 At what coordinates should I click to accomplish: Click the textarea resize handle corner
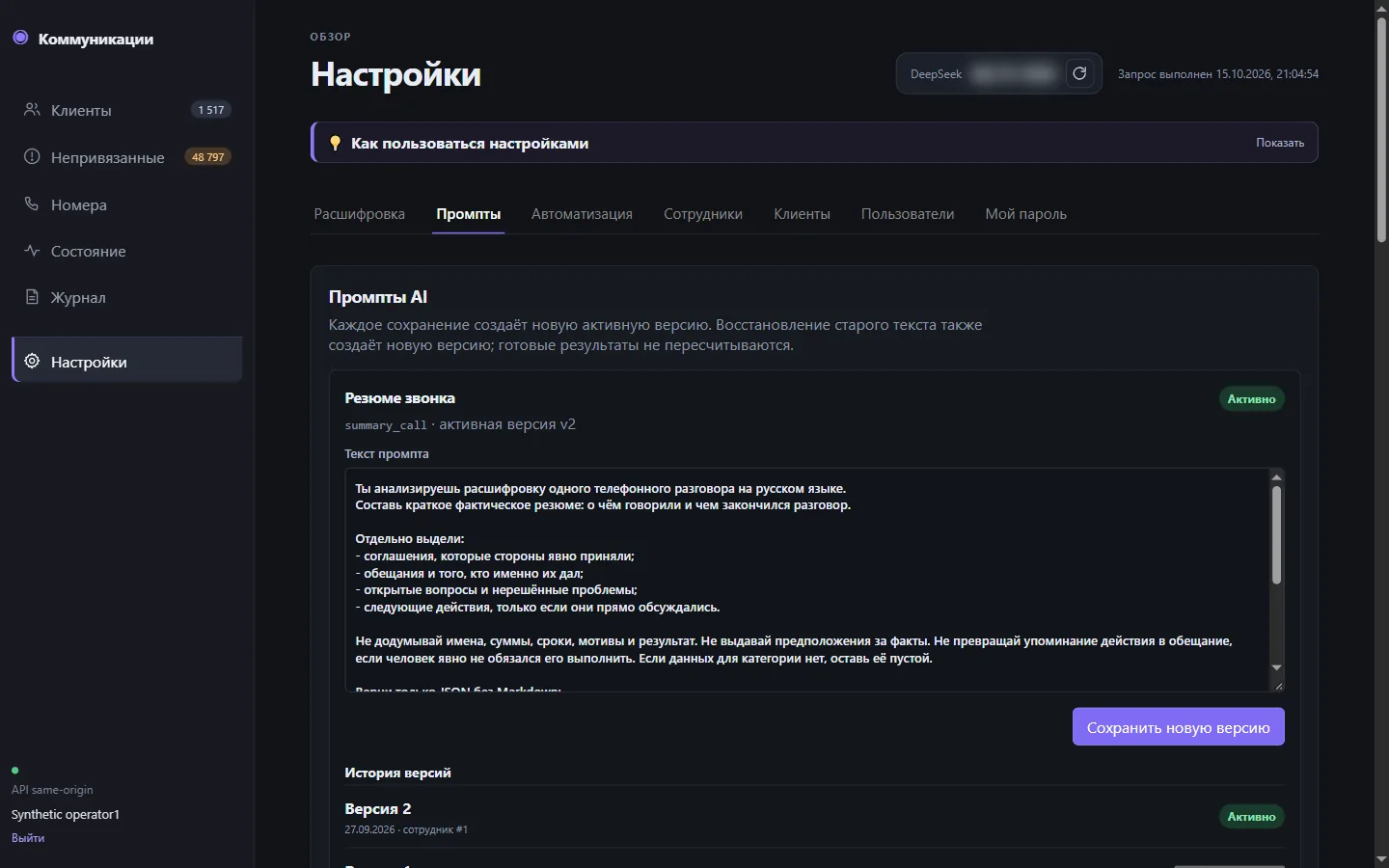1278,686
